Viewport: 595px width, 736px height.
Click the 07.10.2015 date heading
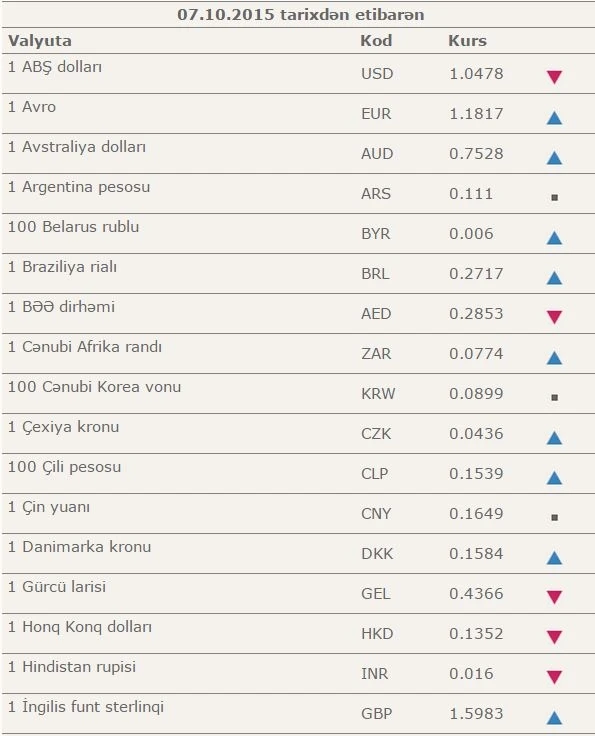[x=226, y=15]
